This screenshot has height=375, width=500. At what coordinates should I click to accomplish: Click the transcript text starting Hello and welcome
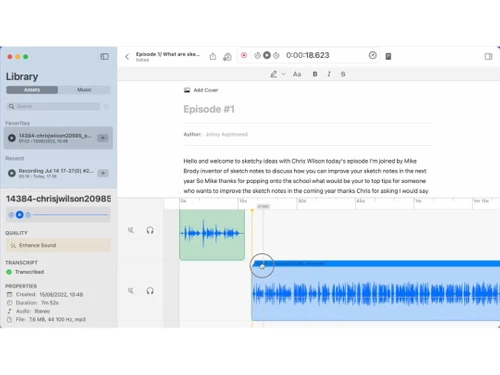(x=306, y=176)
